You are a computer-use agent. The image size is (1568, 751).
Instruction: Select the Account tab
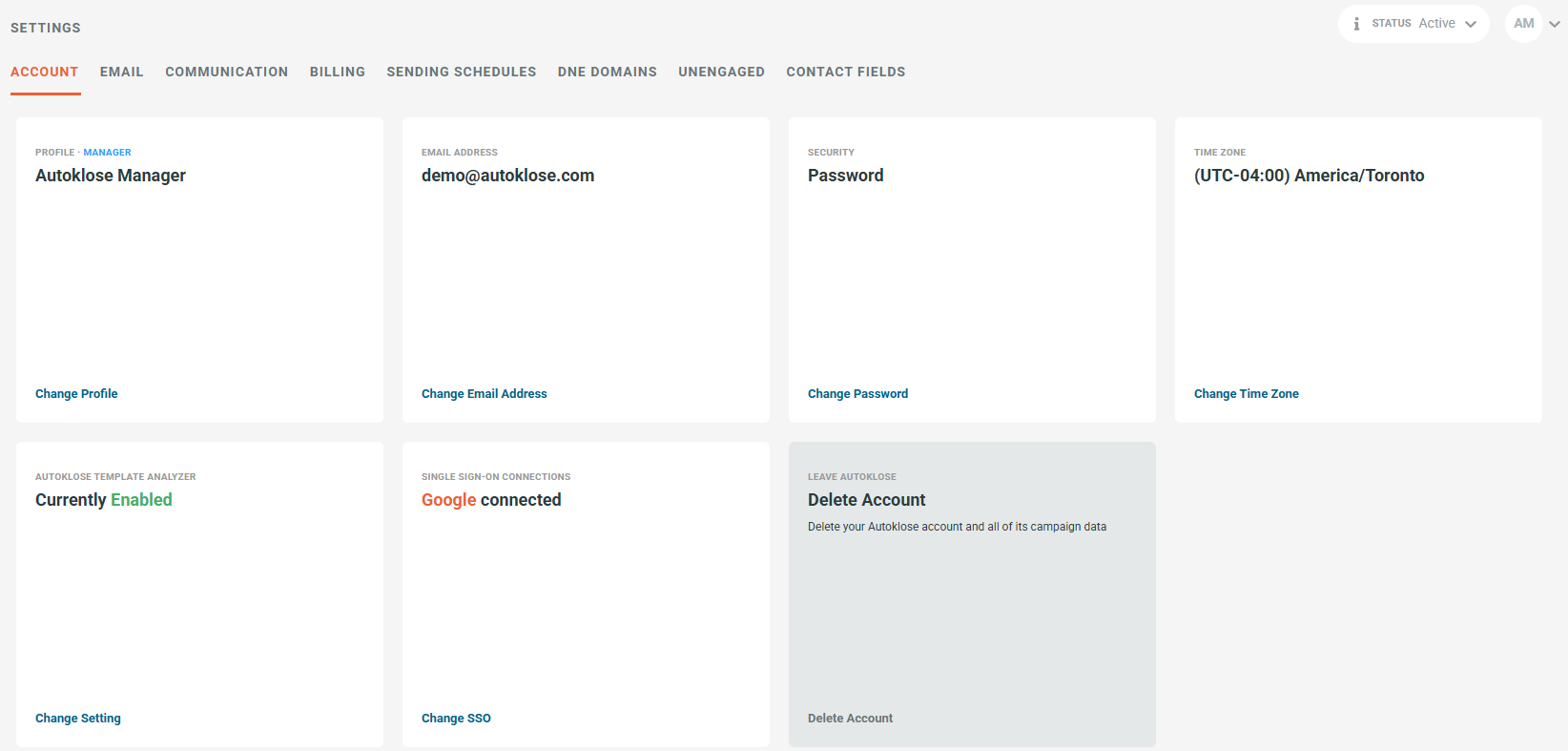point(45,72)
